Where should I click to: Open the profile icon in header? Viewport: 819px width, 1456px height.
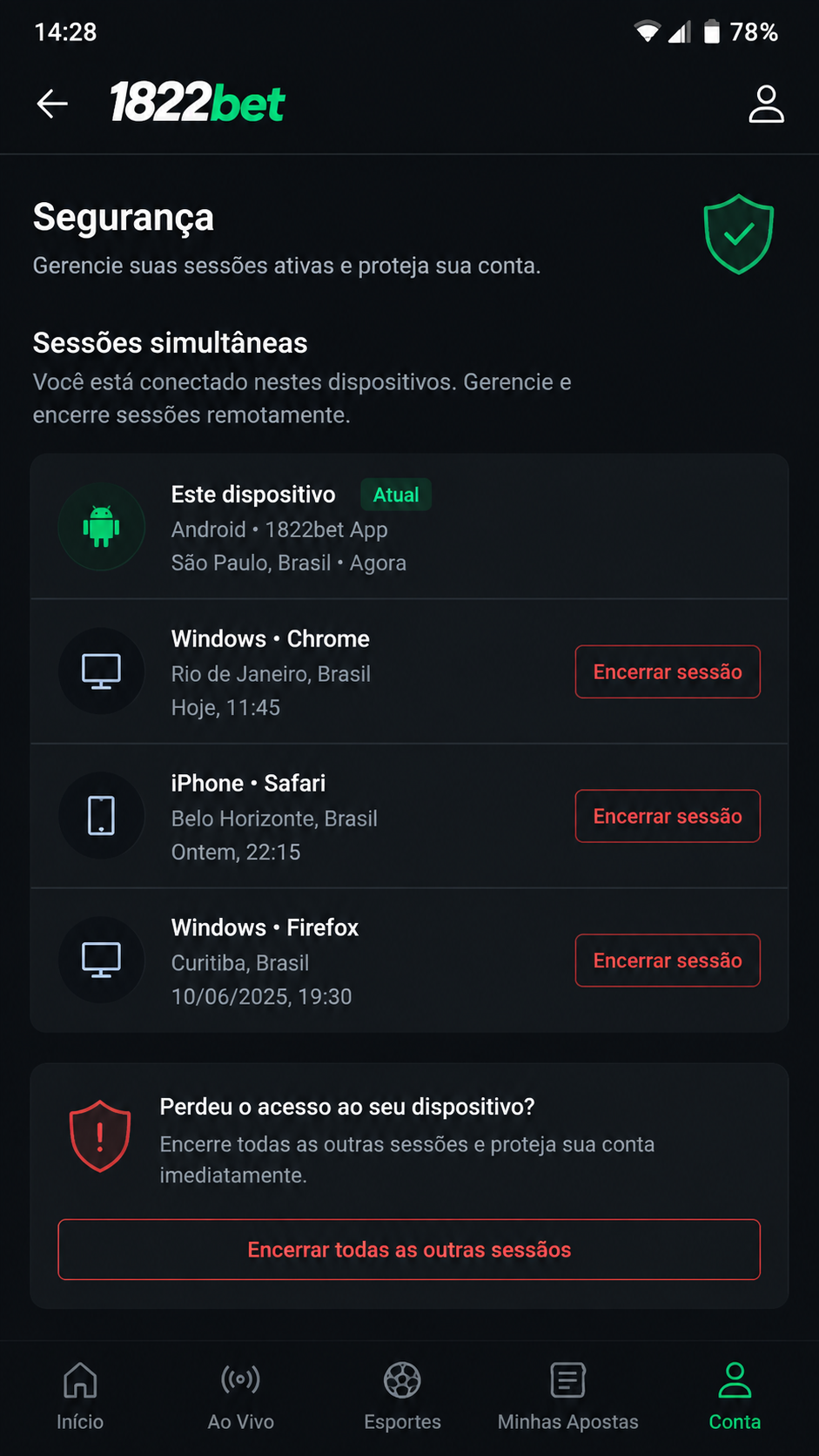coord(766,104)
